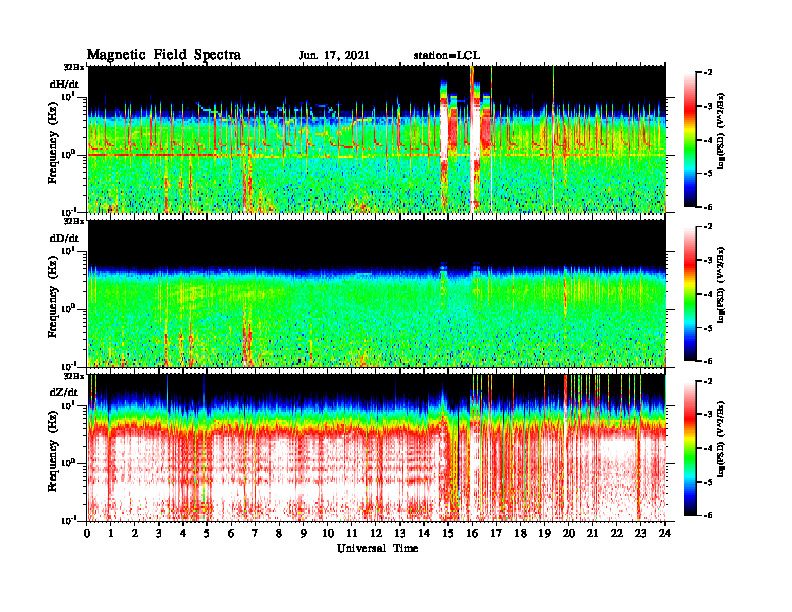This screenshot has width=792, height=612.
Task: Click hour "16" on the Universal Time axis
Action: (472, 534)
